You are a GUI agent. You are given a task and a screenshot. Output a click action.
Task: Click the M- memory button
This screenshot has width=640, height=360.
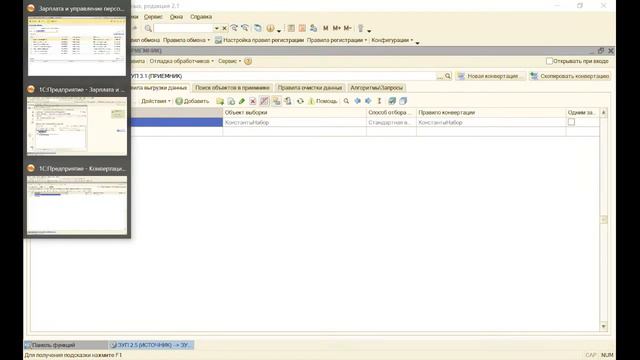click(347, 28)
